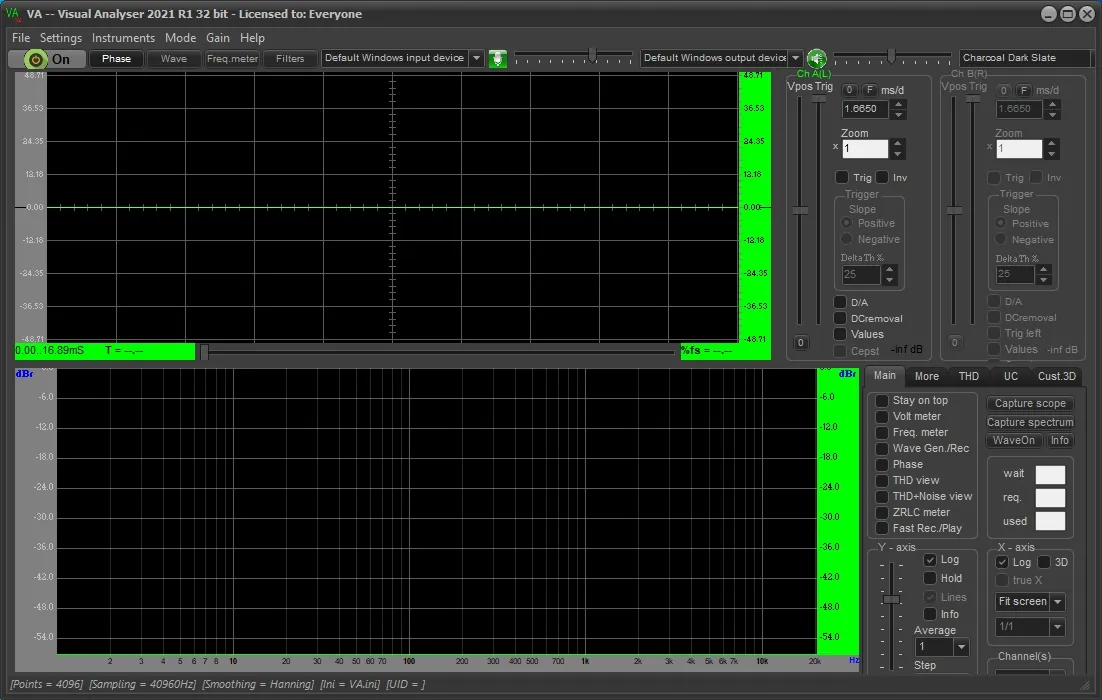The width and height of the screenshot is (1102, 700).
Task: Click the Capture spectrum button
Action: click(x=1030, y=422)
